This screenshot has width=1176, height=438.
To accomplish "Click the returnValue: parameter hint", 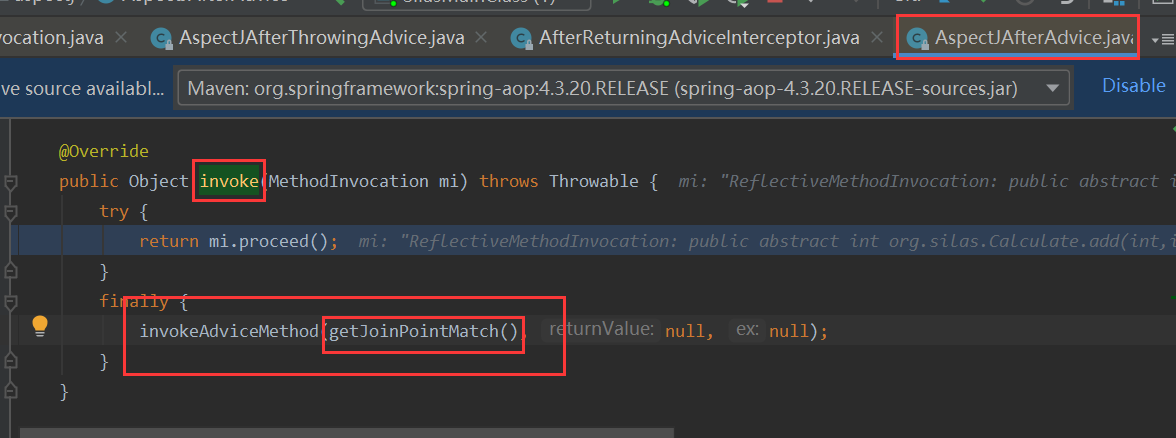I will [600, 330].
